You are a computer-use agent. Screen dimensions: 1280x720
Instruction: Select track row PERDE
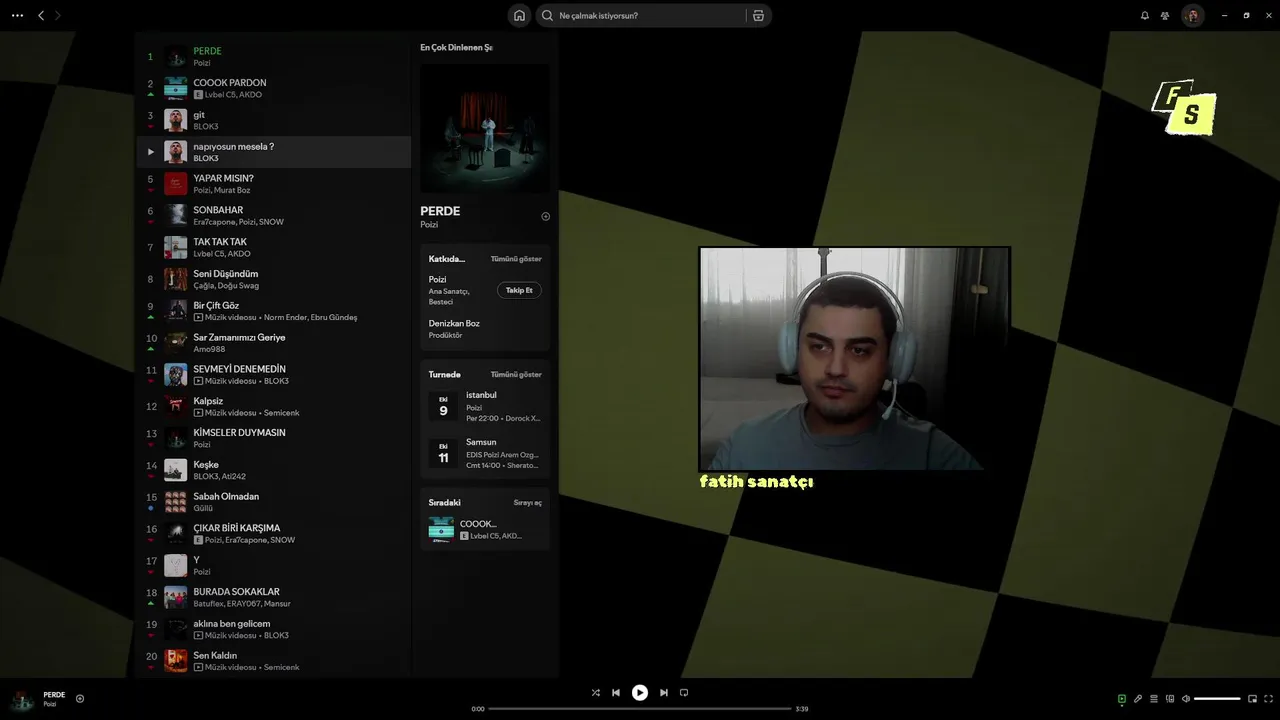273,56
